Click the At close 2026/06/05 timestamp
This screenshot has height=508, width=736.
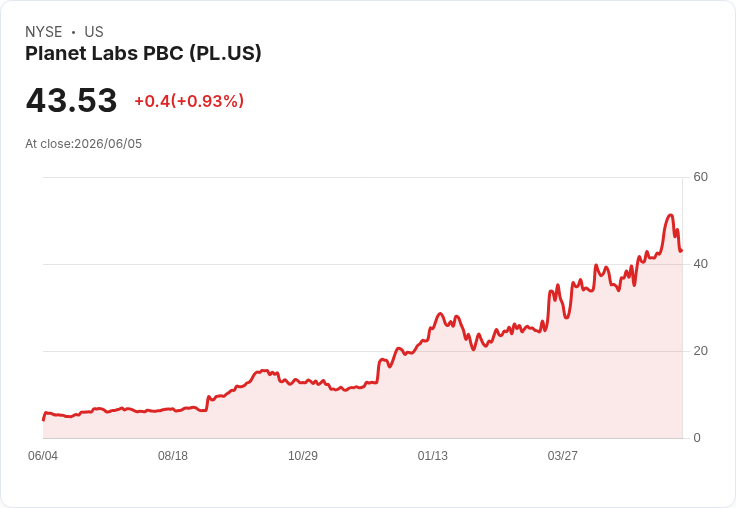tap(84, 144)
